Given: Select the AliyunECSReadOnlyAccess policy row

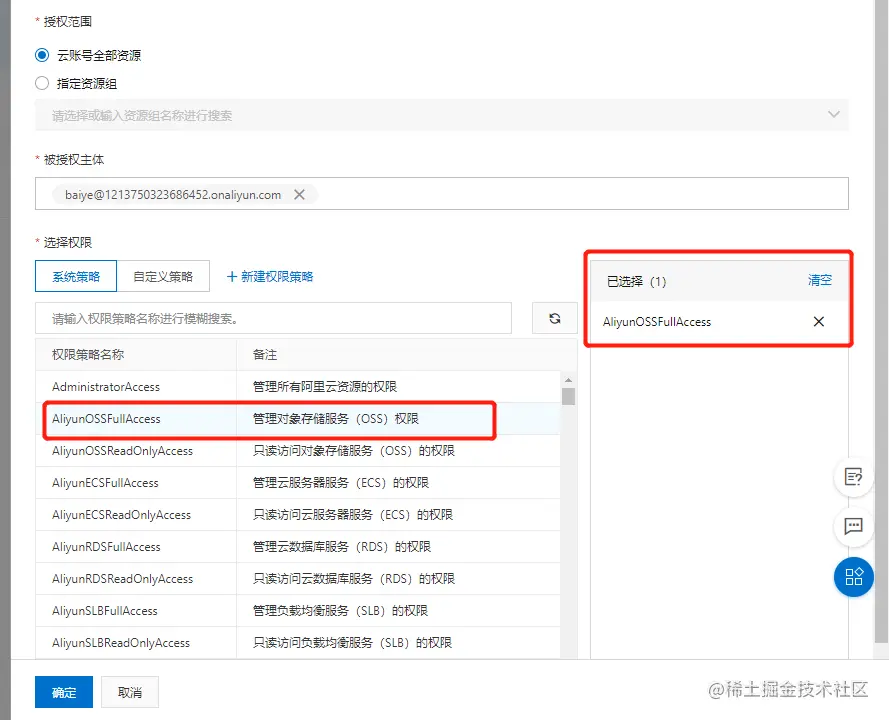Looking at the screenshot, I should click(x=298, y=515).
